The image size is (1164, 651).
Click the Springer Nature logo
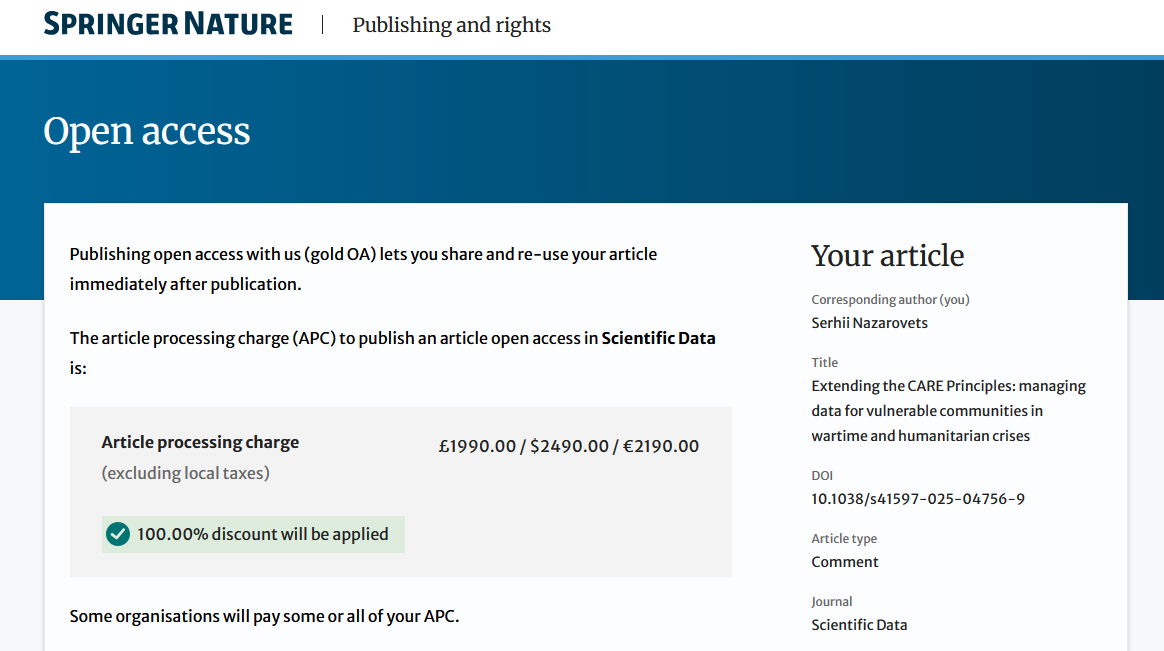click(x=168, y=24)
